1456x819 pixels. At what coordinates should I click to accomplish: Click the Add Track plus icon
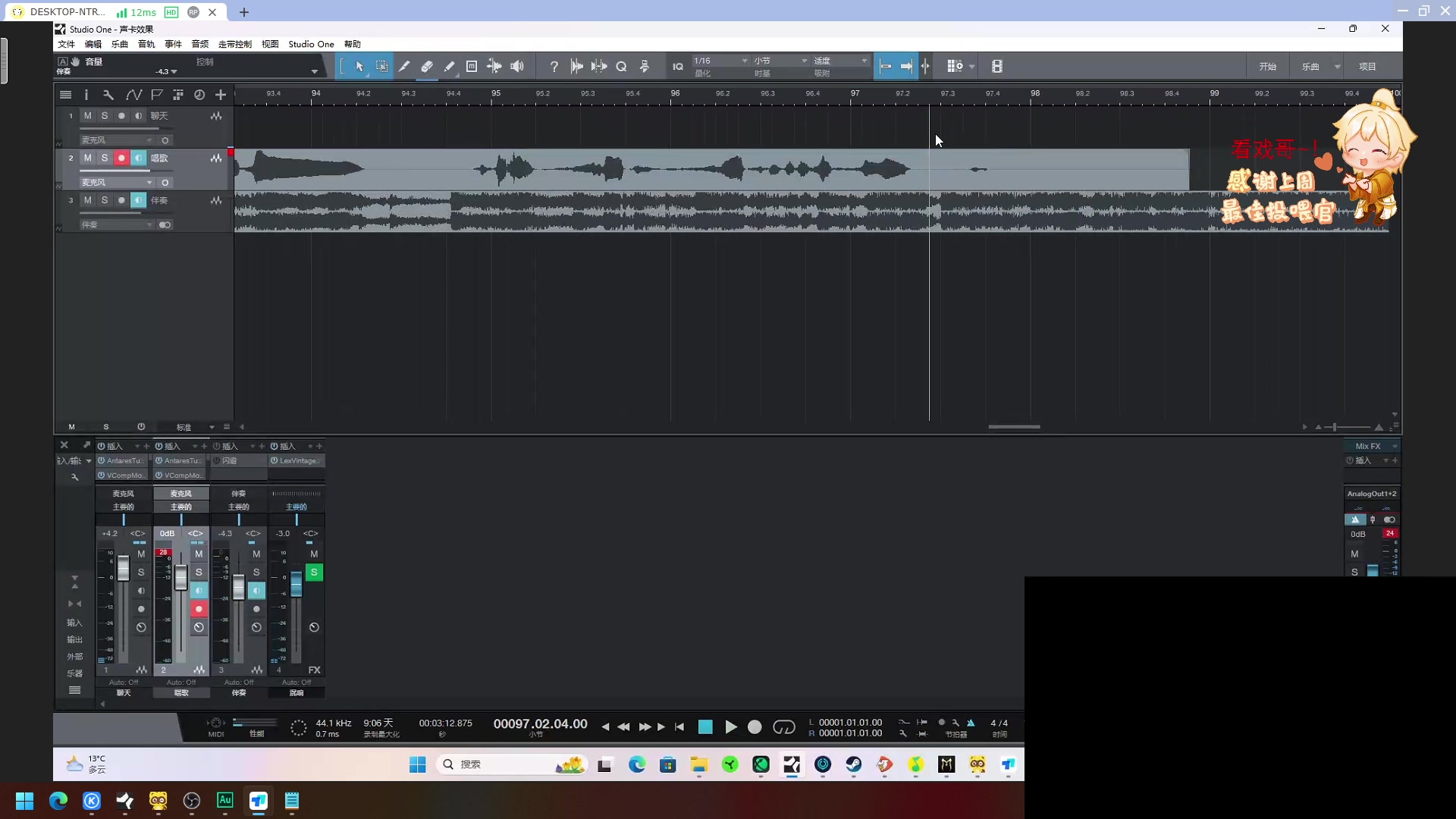tap(221, 95)
